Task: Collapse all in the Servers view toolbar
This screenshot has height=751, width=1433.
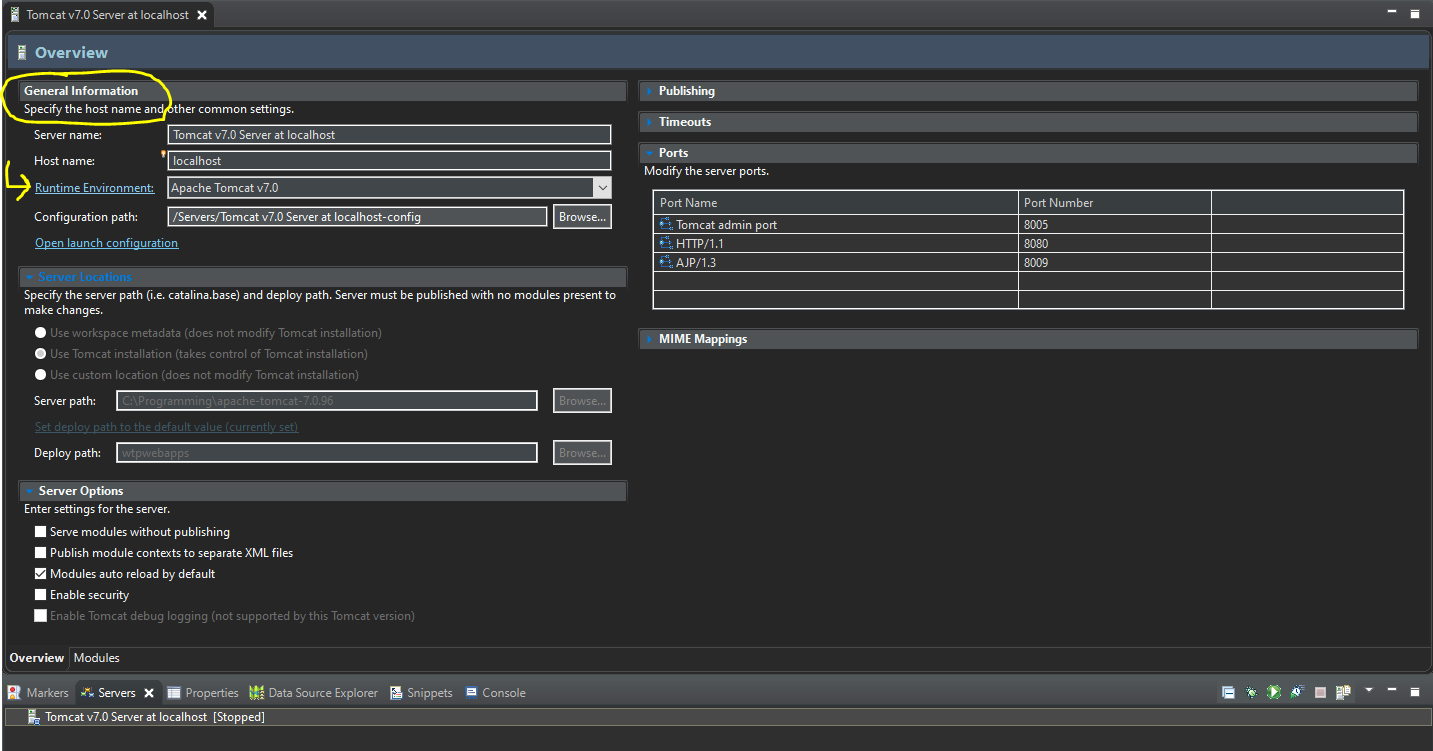Action: [1227, 692]
